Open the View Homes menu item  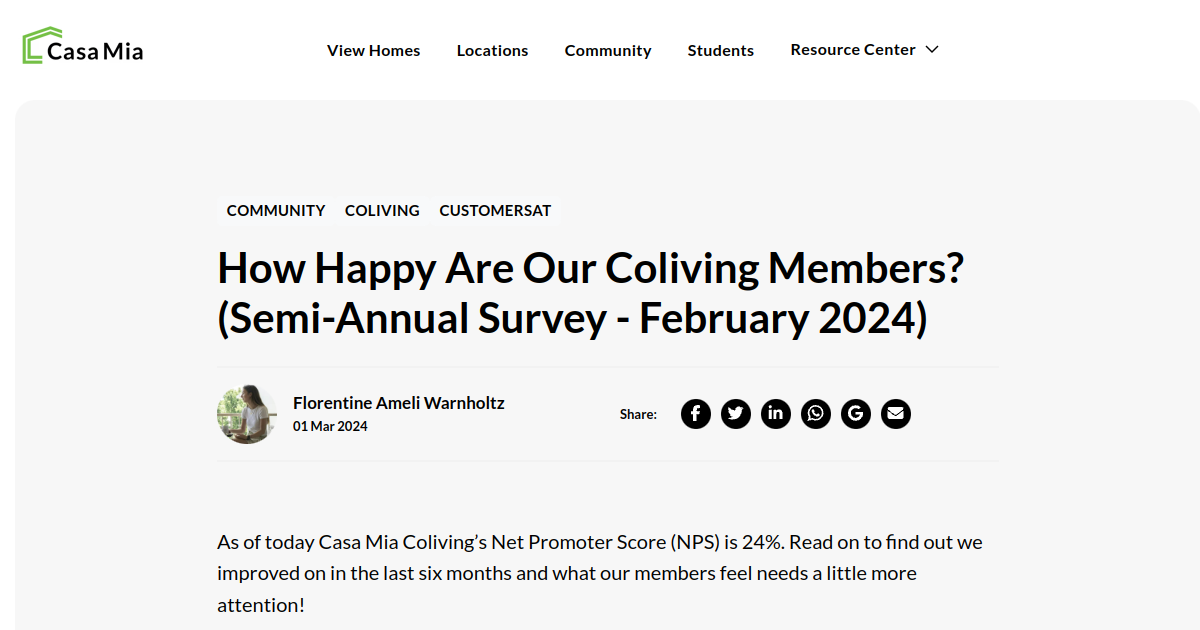(373, 50)
